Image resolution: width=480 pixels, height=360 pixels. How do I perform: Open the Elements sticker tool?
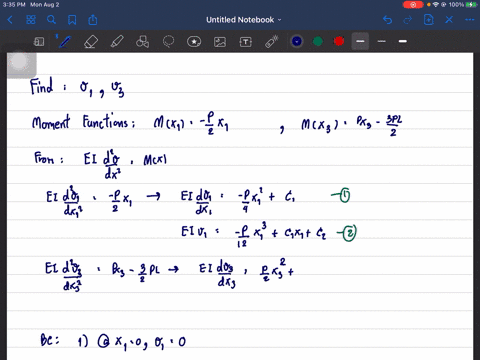[x=194, y=42]
